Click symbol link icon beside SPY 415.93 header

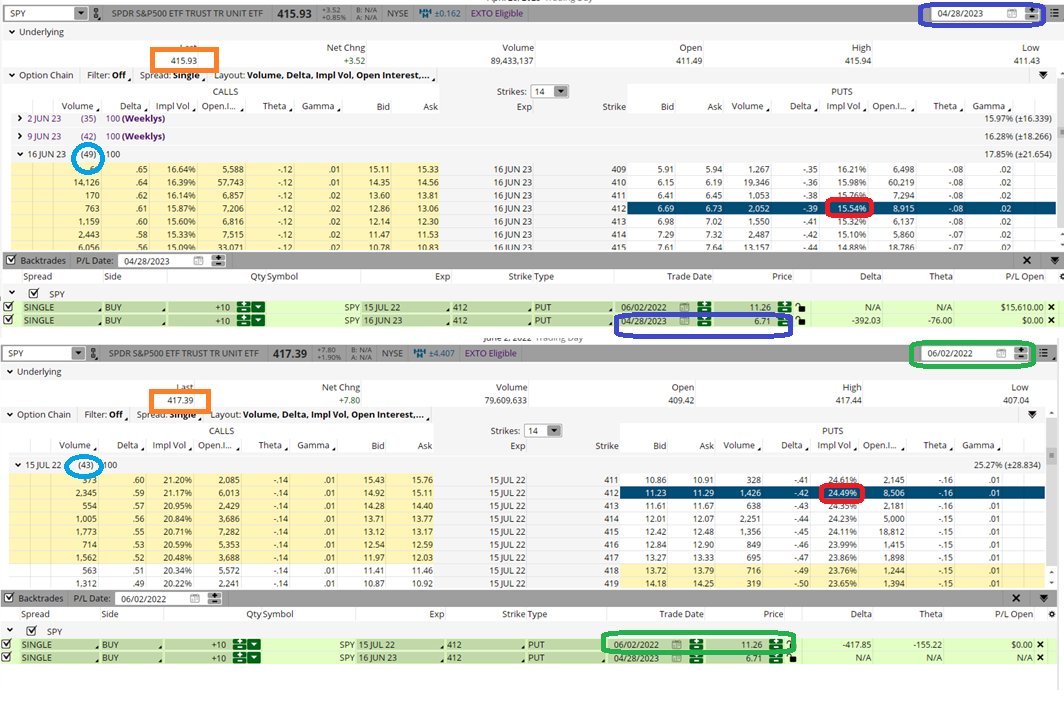point(96,14)
